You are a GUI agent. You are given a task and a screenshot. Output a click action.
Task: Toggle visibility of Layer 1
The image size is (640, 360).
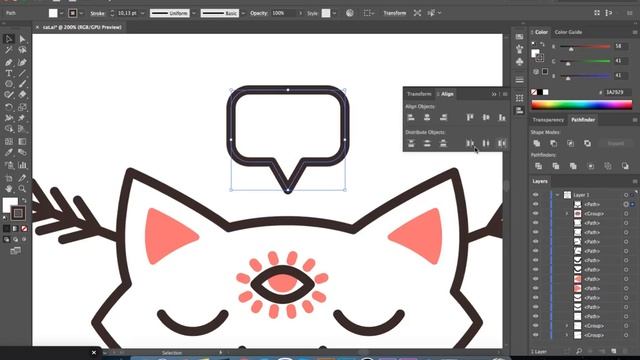(536, 195)
